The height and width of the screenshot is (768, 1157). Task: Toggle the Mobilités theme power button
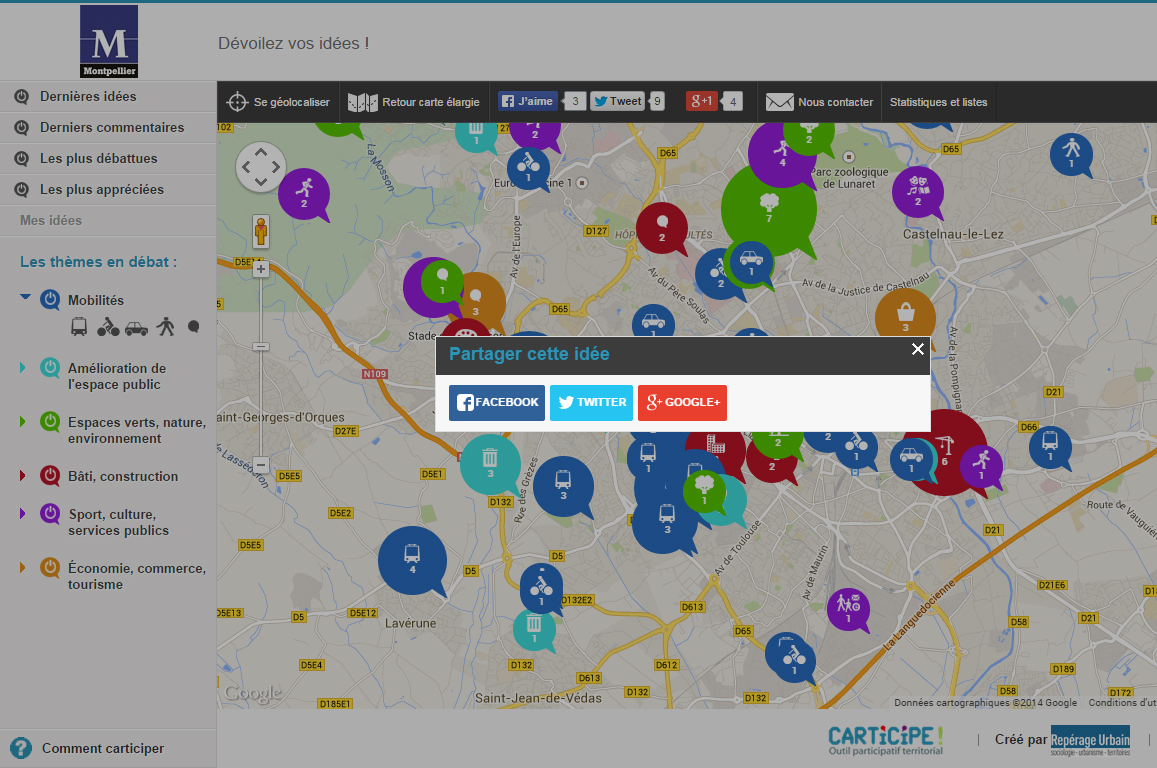pos(50,300)
